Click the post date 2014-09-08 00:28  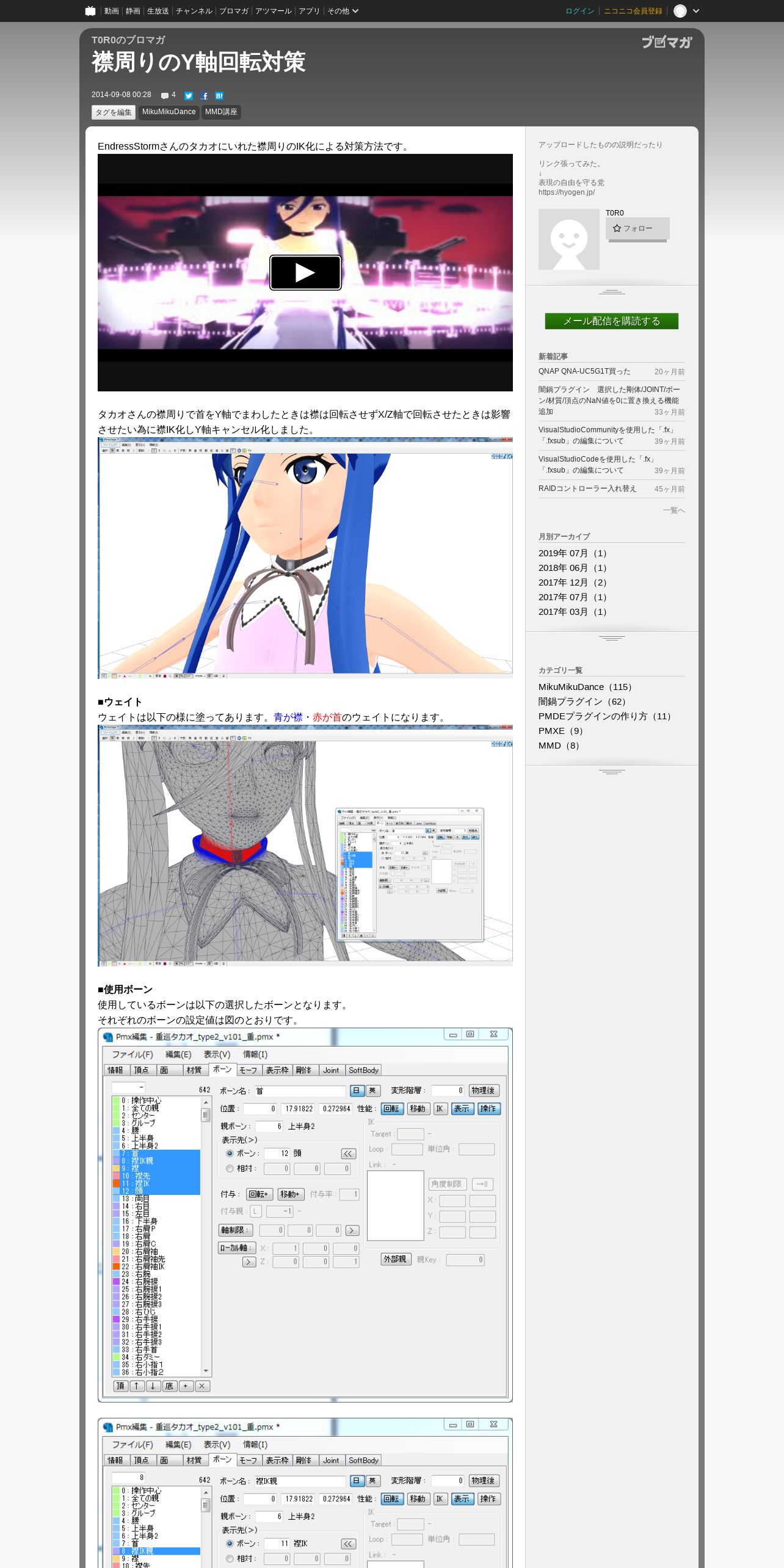coord(122,95)
